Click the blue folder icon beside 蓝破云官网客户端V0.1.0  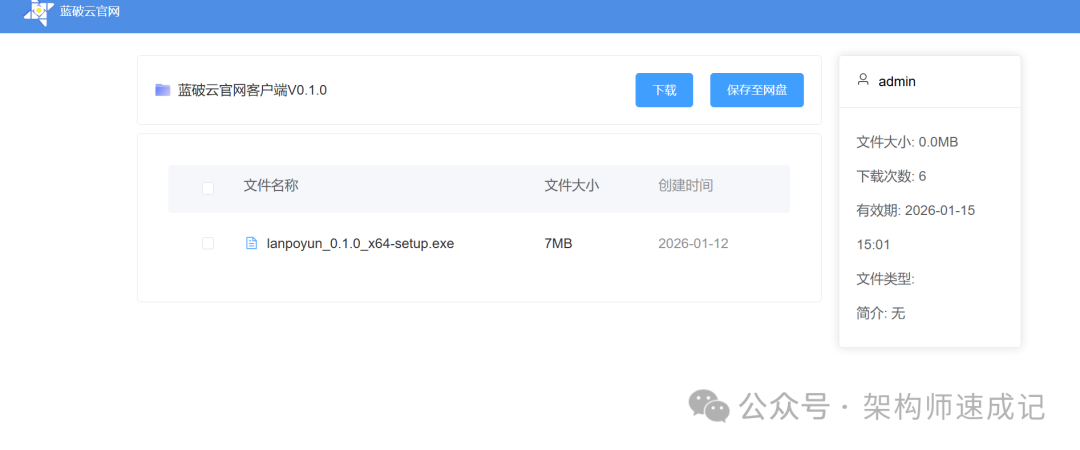click(x=163, y=90)
